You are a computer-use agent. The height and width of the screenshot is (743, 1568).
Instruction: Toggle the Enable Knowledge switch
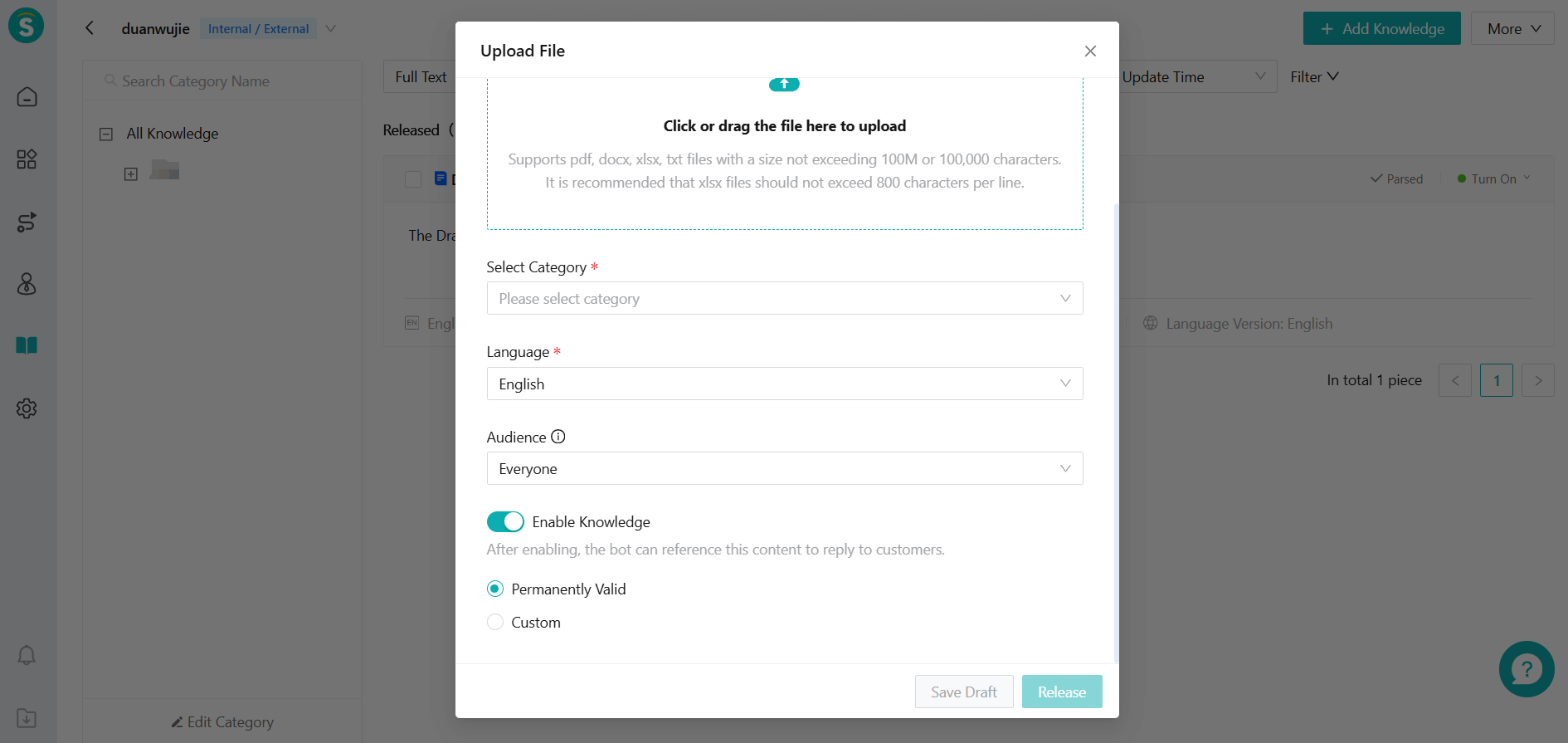click(x=505, y=521)
